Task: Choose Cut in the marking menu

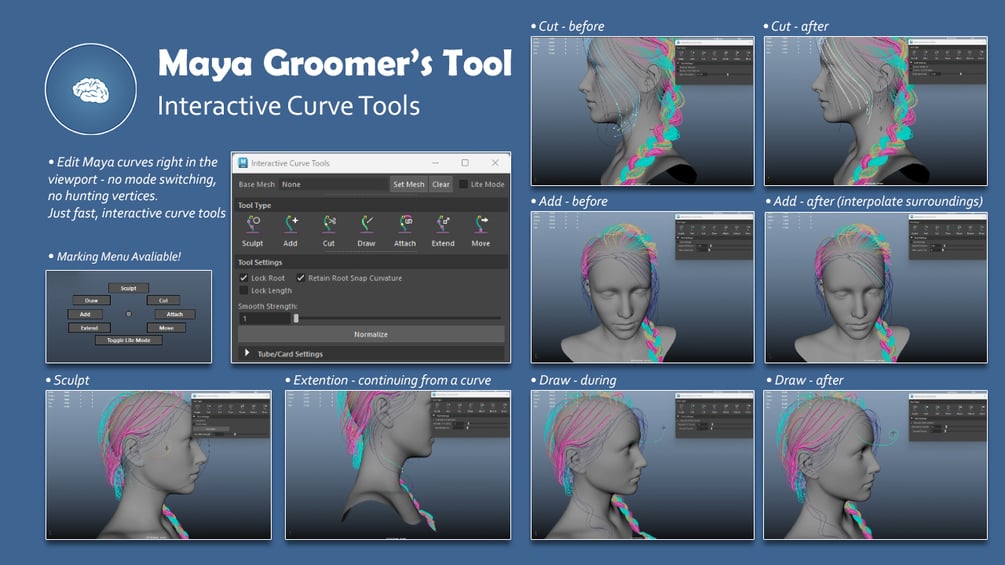Action: (x=163, y=300)
